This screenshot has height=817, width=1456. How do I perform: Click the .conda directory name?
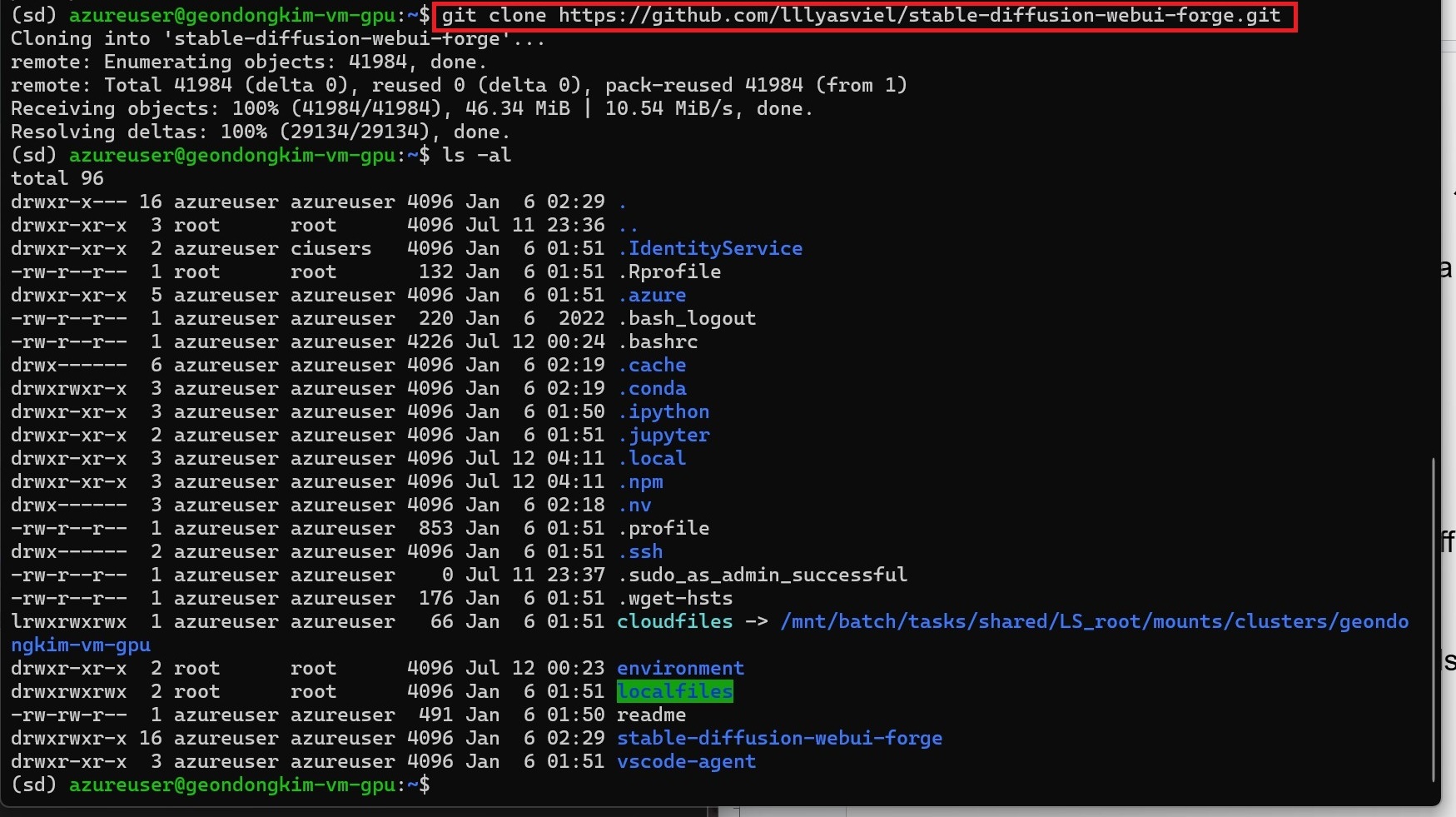653,388
